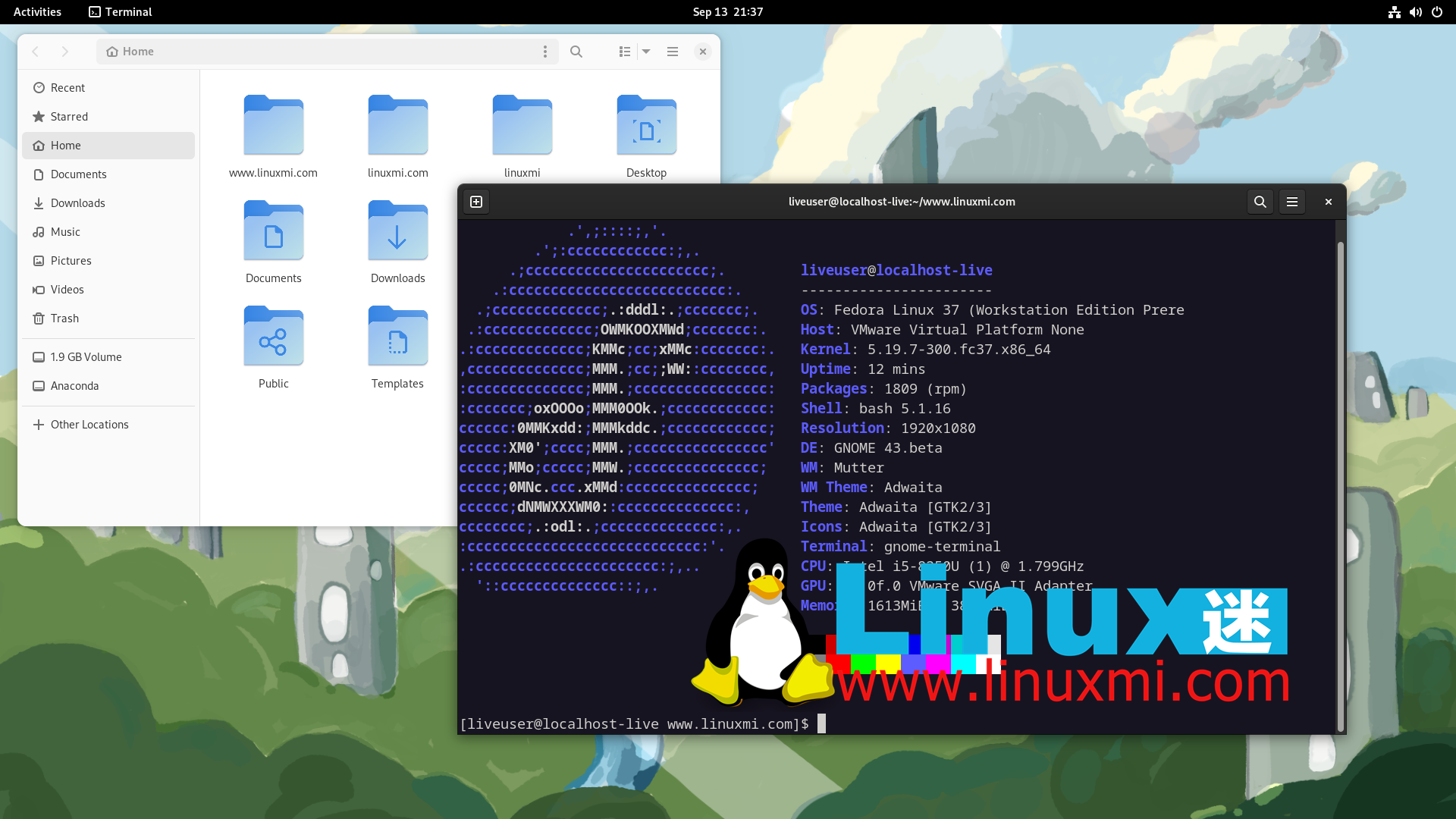Go back in Files window
Screen dimensions: 1456x819
[36, 52]
